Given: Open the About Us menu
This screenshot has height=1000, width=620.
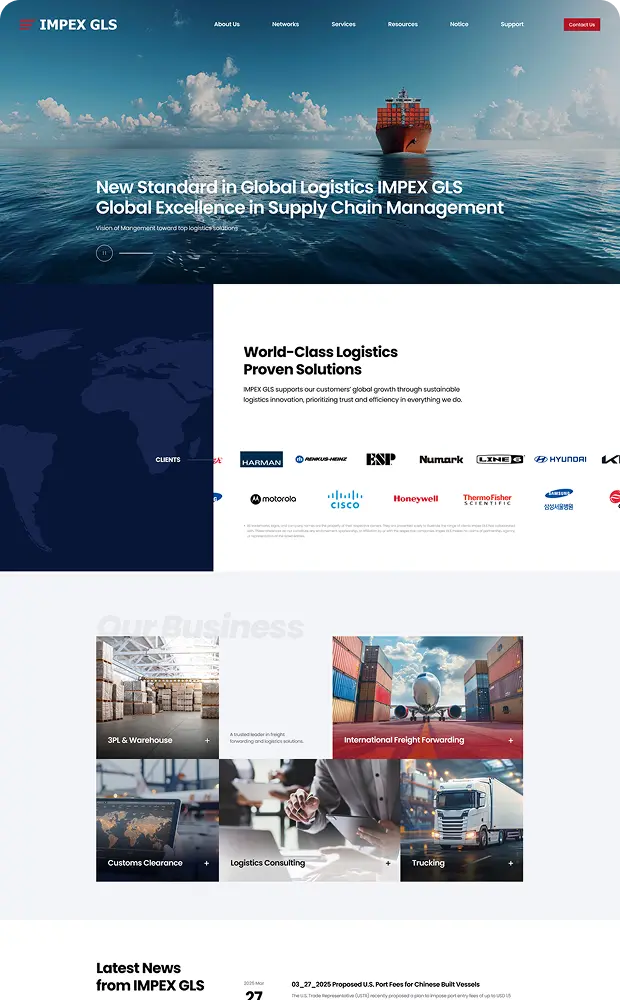Looking at the screenshot, I should (227, 24).
